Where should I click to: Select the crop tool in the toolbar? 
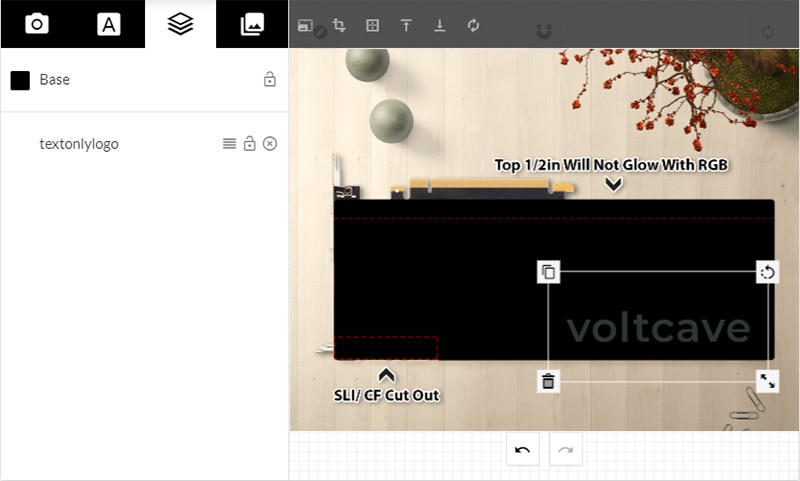339,25
